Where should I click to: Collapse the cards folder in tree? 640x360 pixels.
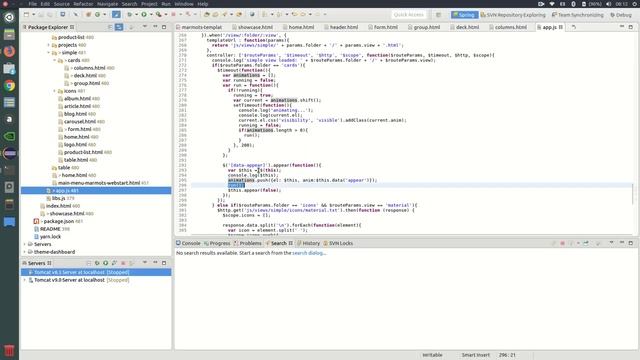(x=55, y=60)
